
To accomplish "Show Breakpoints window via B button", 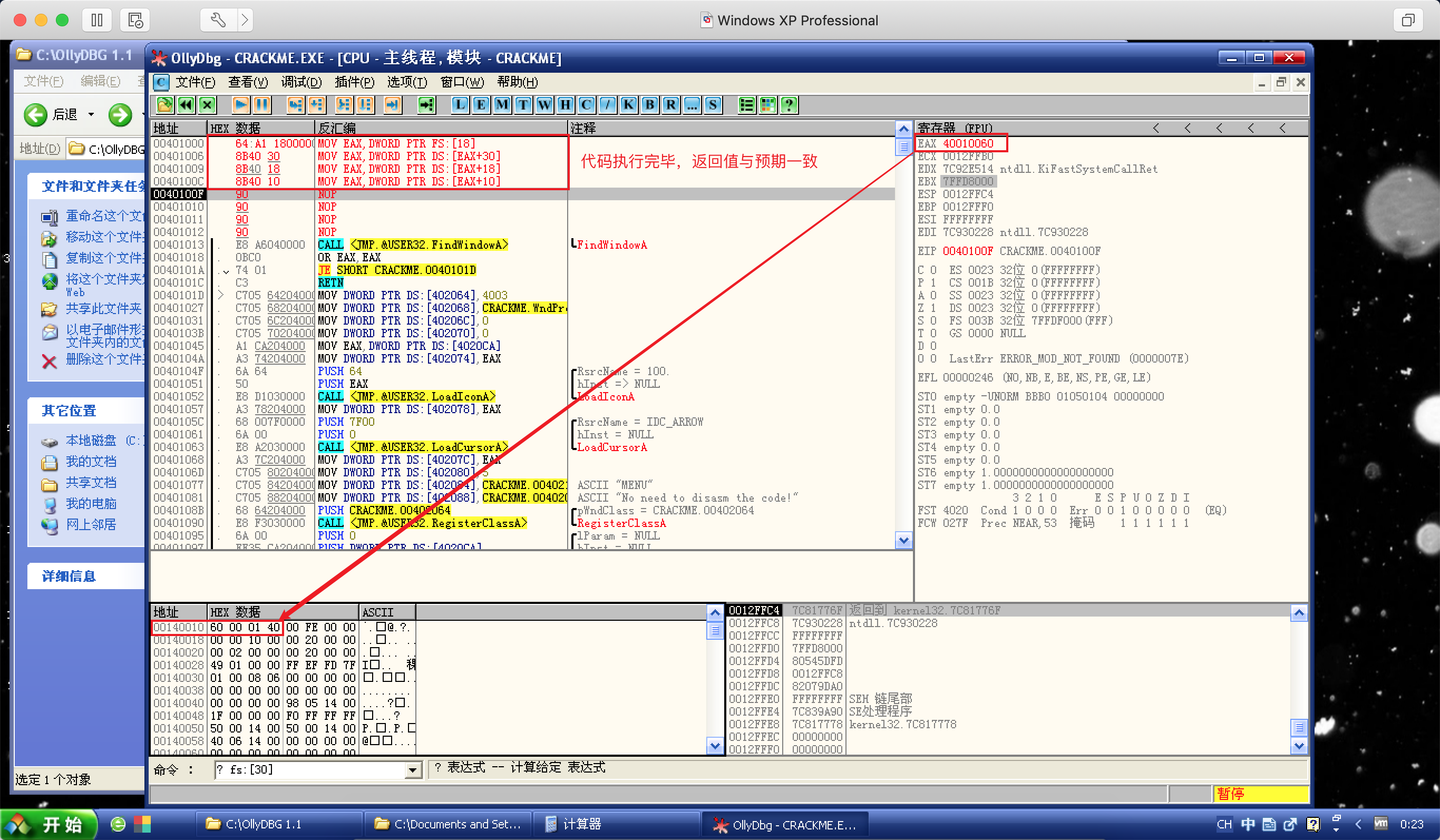I will pos(649,104).
